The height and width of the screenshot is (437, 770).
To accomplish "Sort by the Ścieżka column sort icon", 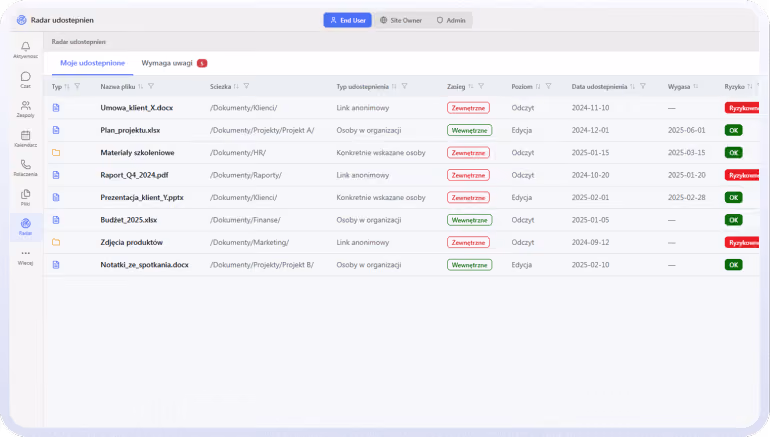I will [x=236, y=86].
